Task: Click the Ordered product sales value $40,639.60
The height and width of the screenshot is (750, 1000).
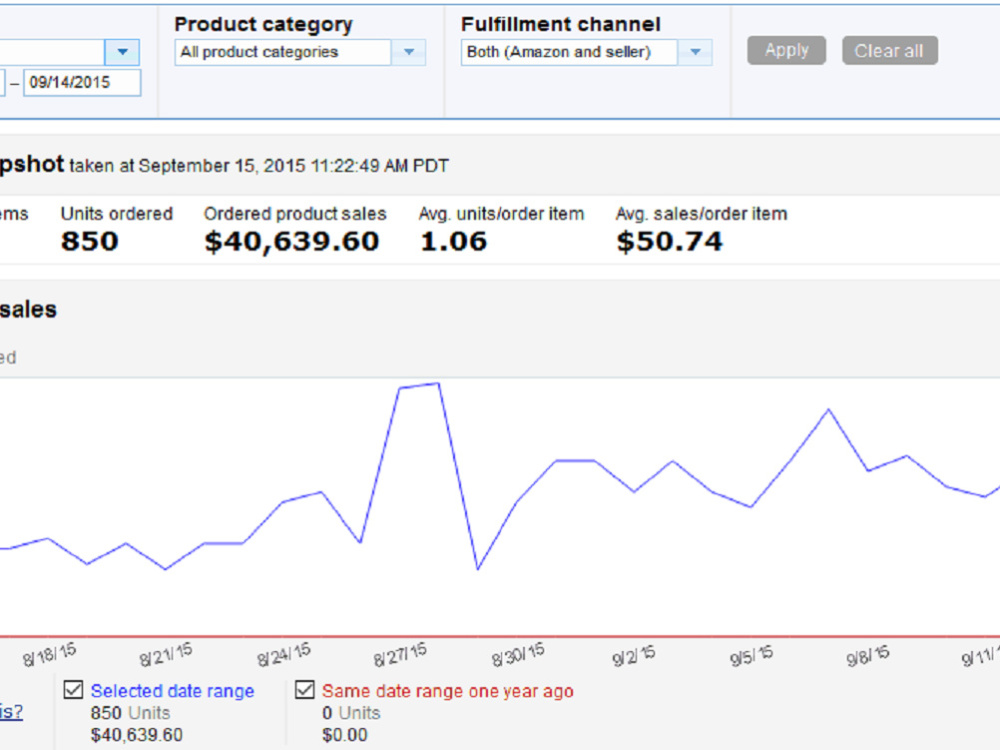Action: [x=292, y=242]
